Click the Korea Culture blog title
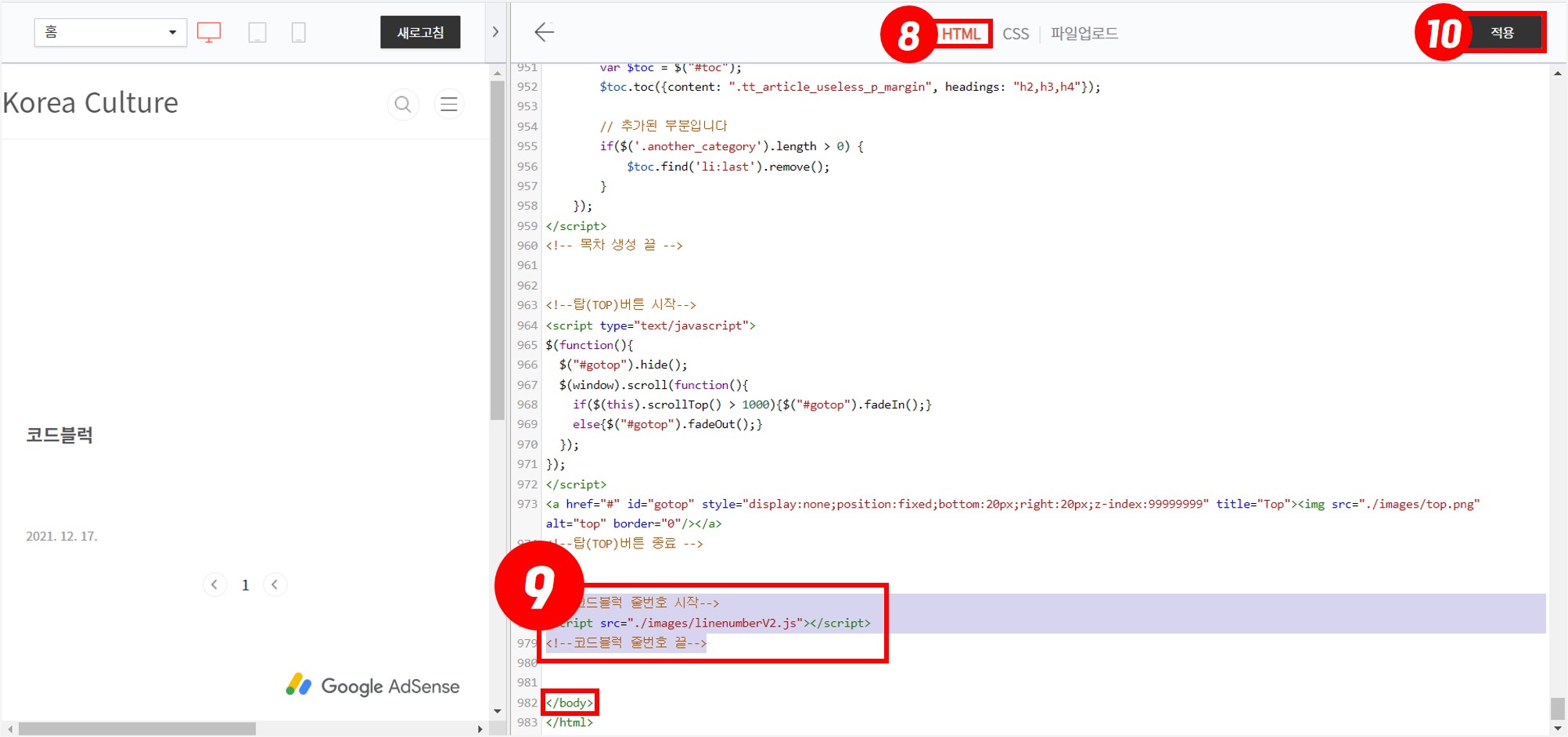This screenshot has height=737, width=1568. [x=91, y=102]
